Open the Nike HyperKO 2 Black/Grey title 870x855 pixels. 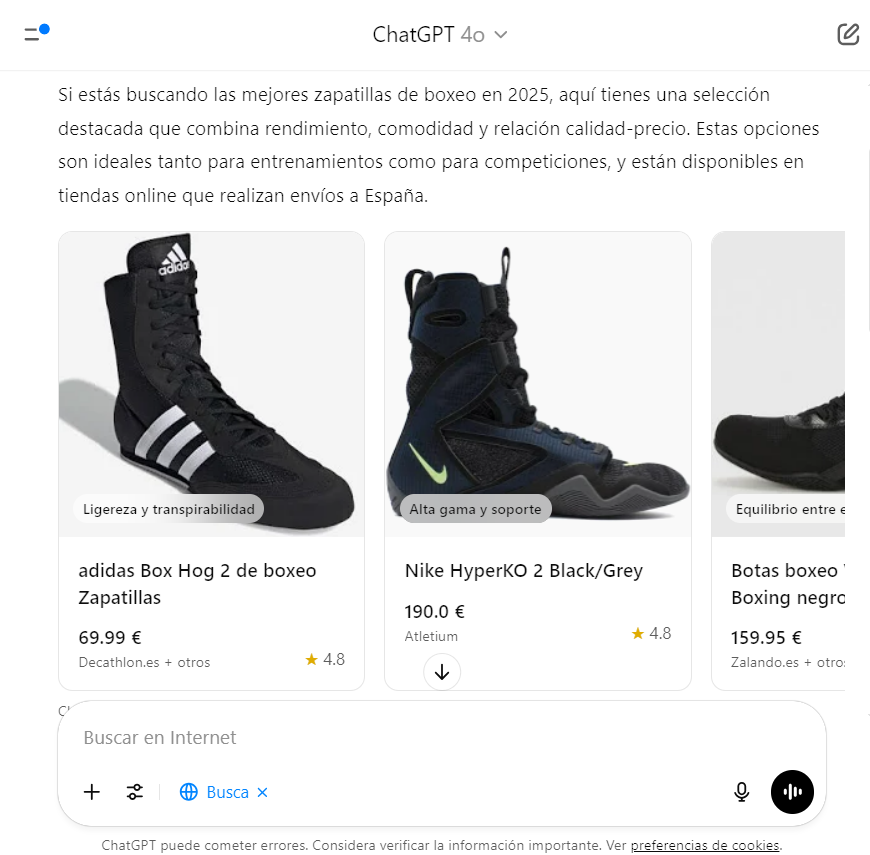[524, 570]
